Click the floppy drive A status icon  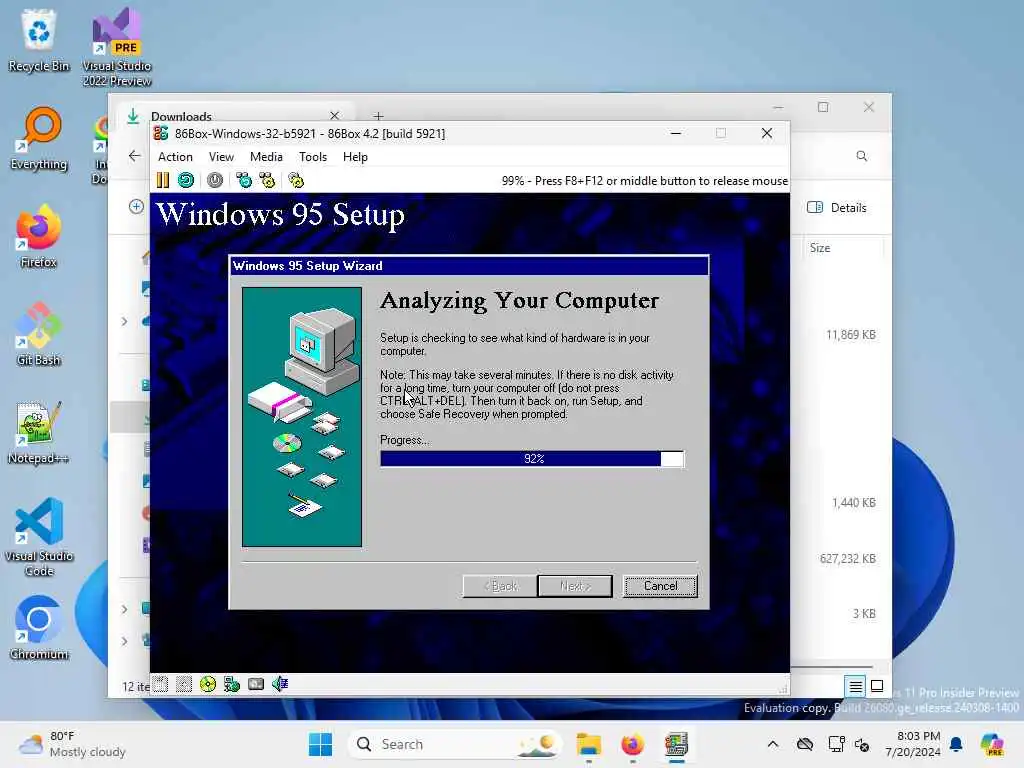pyautogui.click(x=161, y=684)
